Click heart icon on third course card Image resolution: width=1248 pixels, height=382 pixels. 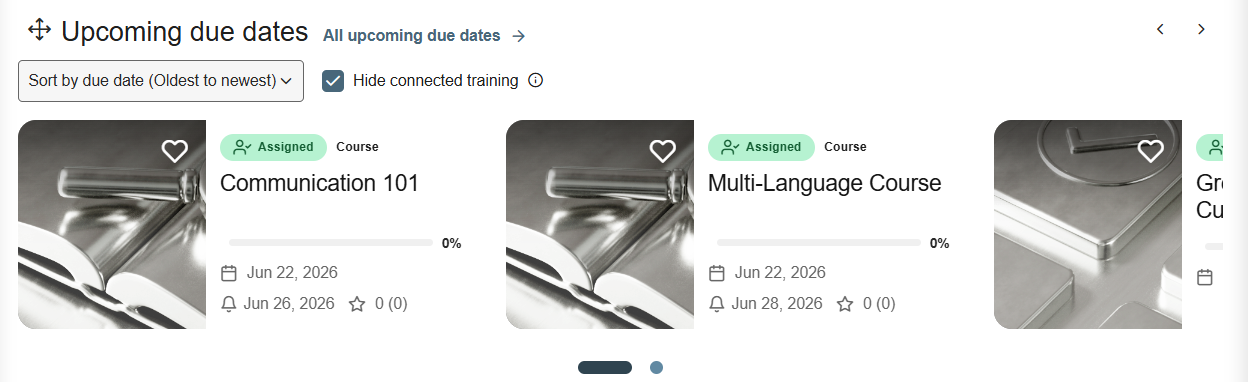point(1151,151)
